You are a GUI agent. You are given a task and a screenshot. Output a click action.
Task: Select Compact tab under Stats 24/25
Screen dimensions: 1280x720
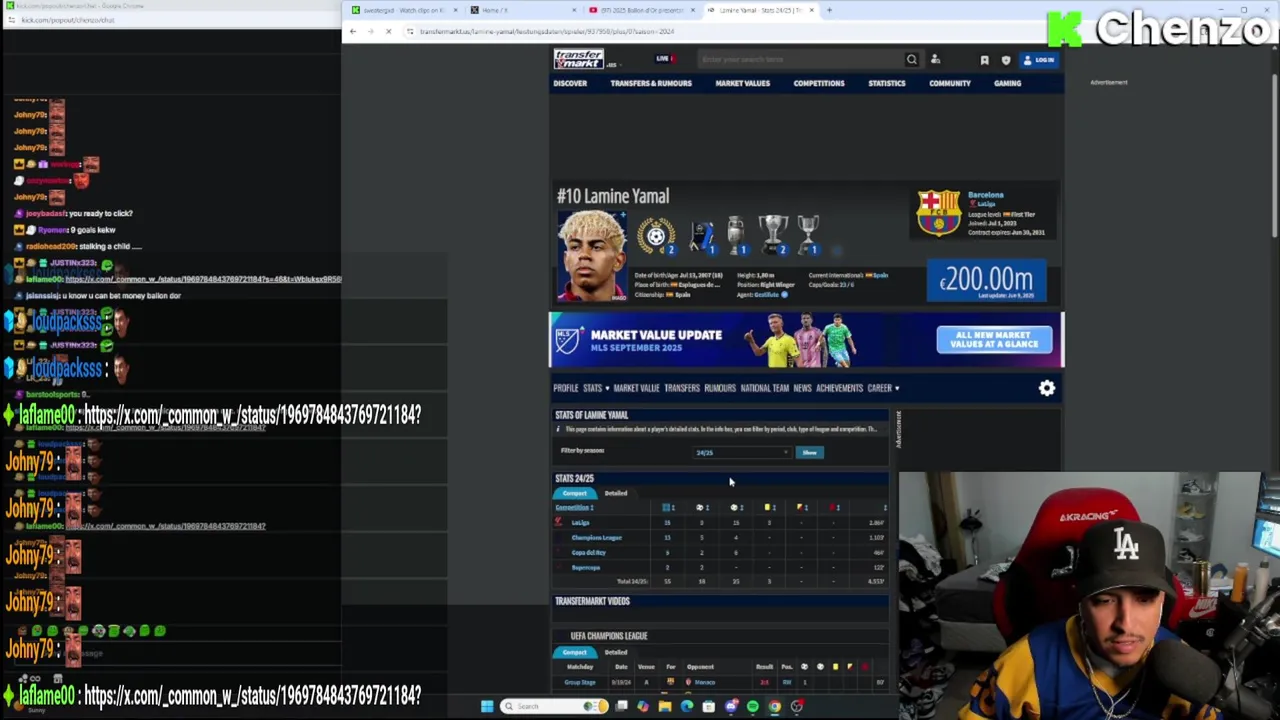575,493
